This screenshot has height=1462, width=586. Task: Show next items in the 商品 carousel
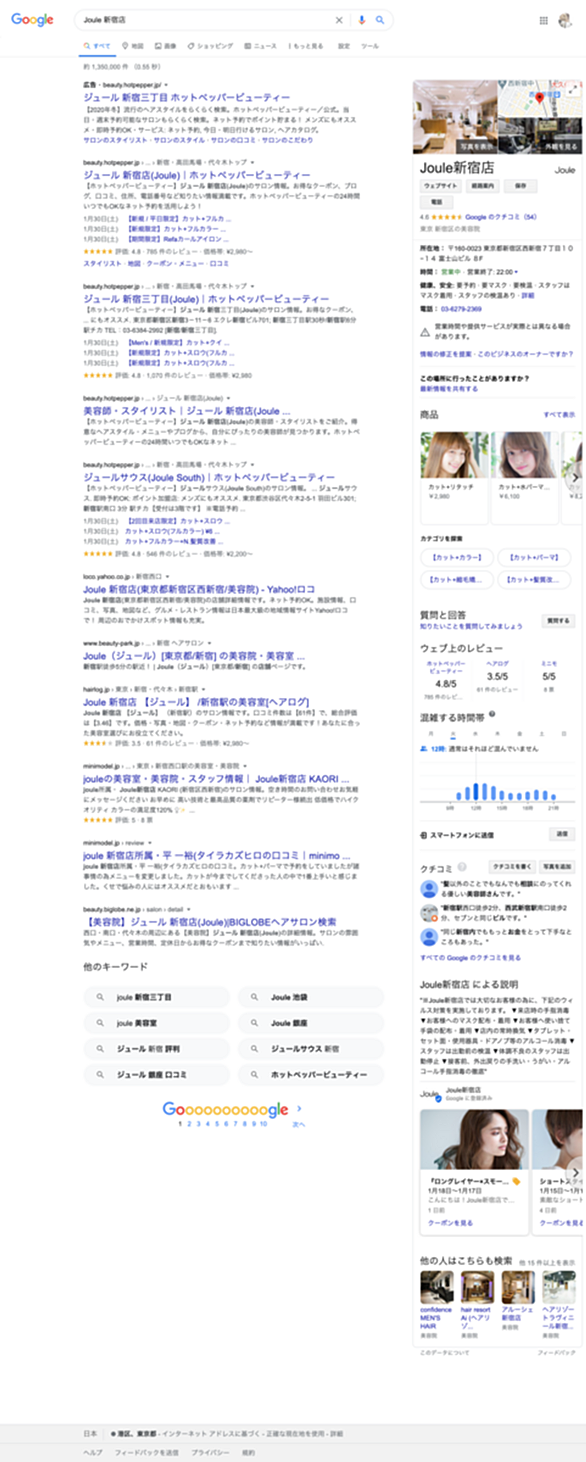pyautogui.click(x=576, y=479)
